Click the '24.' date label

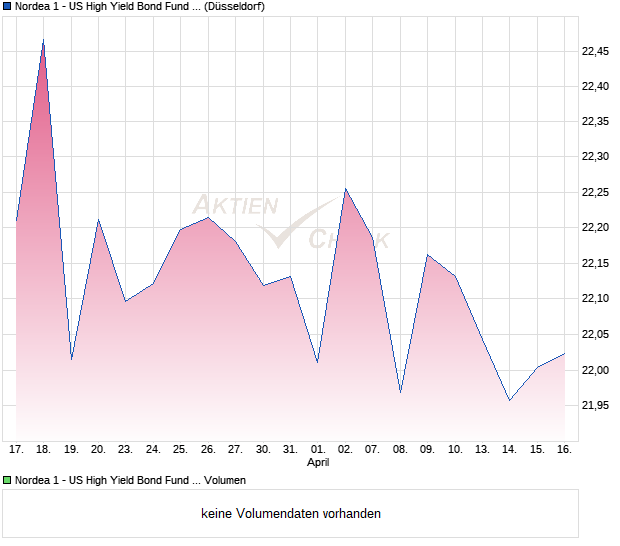[x=153, y=450]
